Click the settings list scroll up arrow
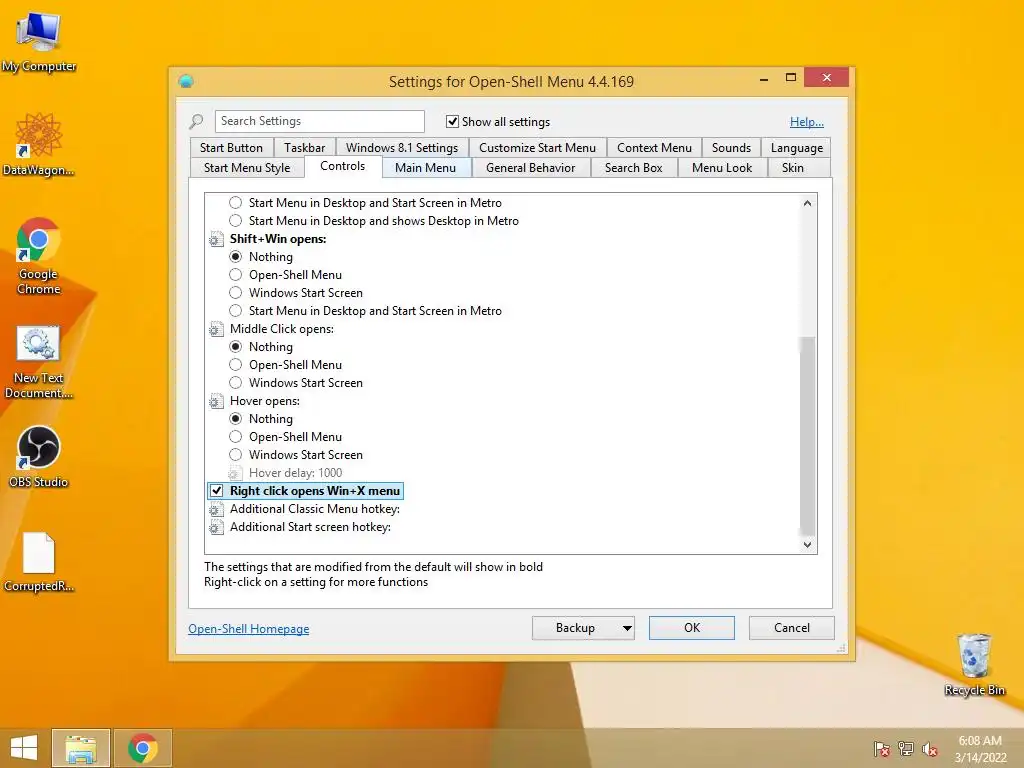Image resolution: width=1024 pixels, height=768 pixels. [807, 203]
